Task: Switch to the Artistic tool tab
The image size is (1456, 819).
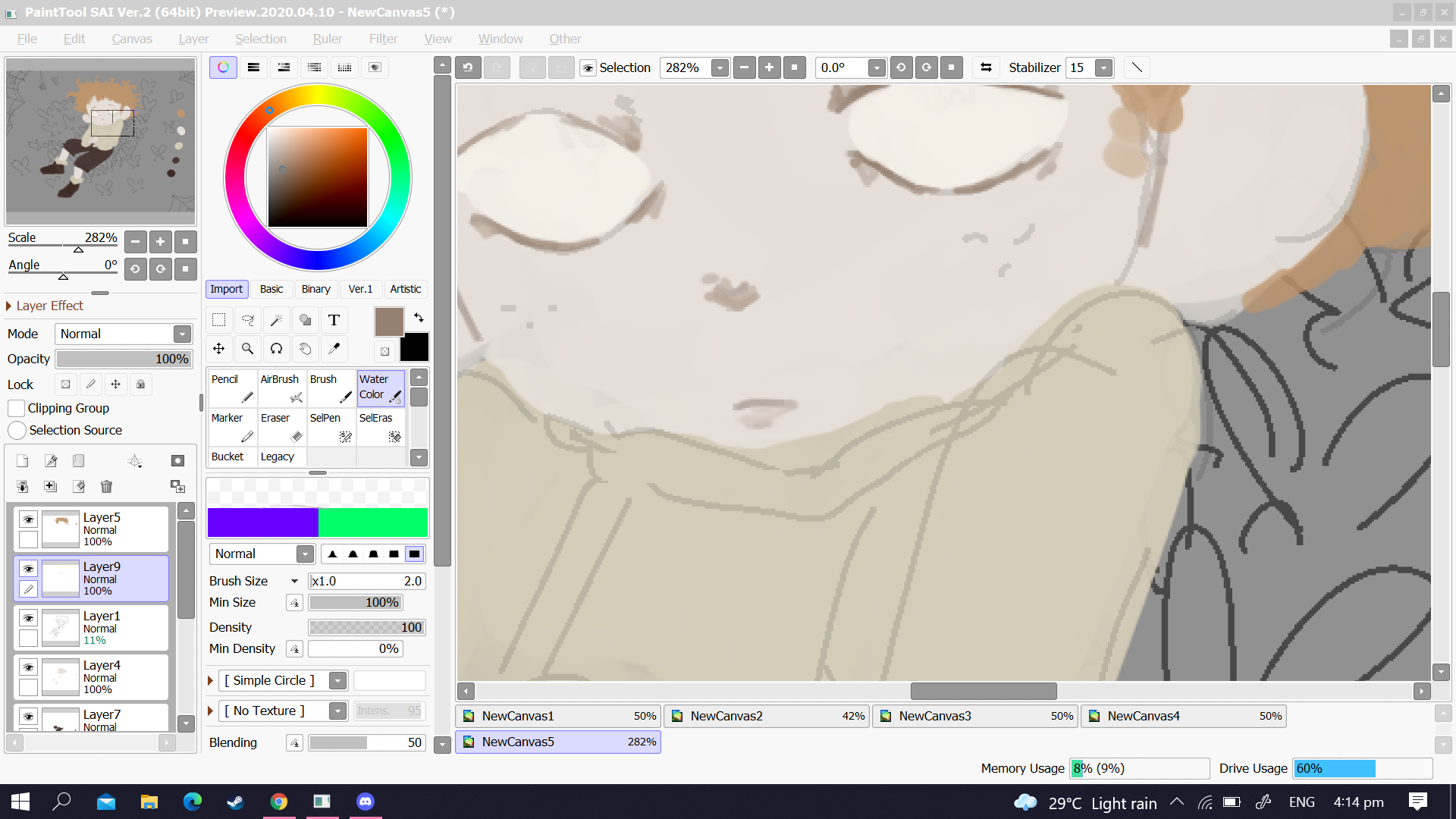Action: coord(405,289)
